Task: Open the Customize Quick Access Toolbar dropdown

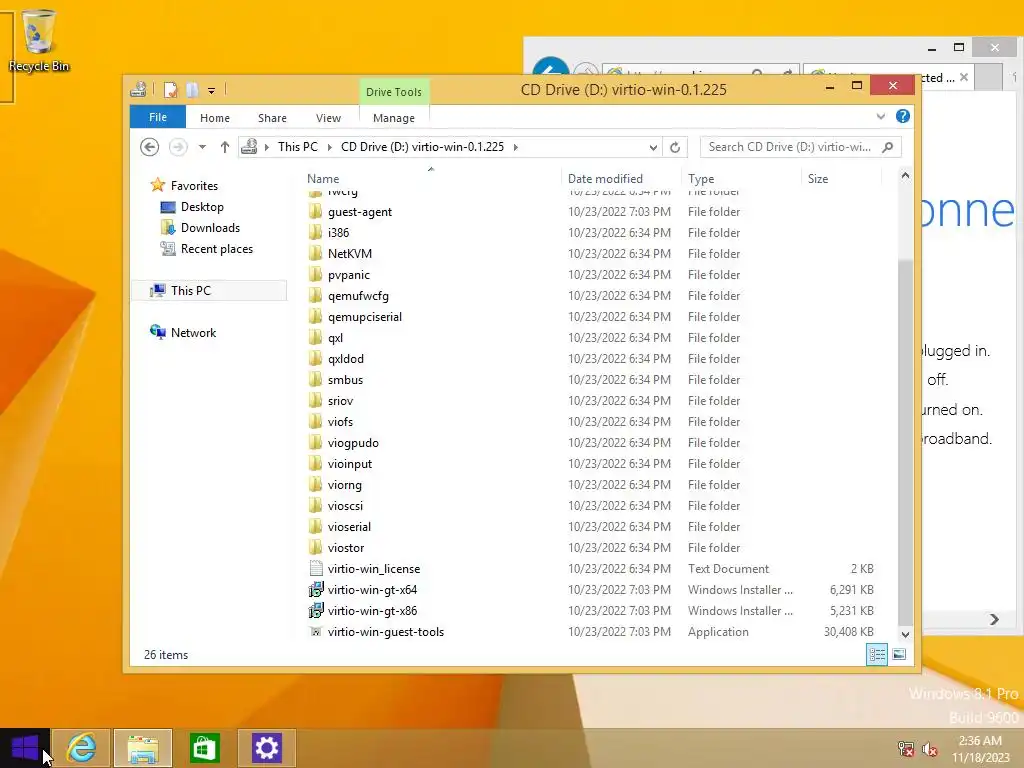Action: (212, 91)
